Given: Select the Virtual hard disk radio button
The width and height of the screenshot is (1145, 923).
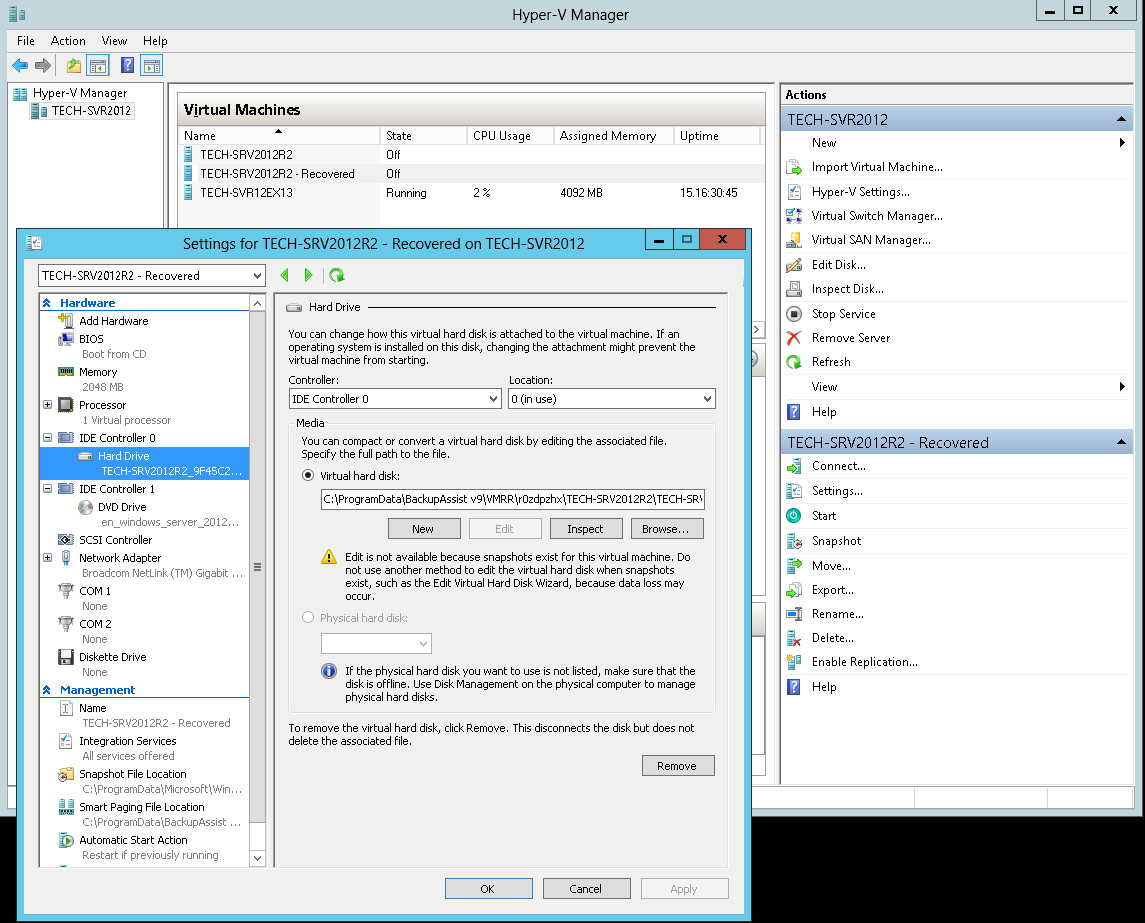Looking at the screenshot, I should point(308,475).
